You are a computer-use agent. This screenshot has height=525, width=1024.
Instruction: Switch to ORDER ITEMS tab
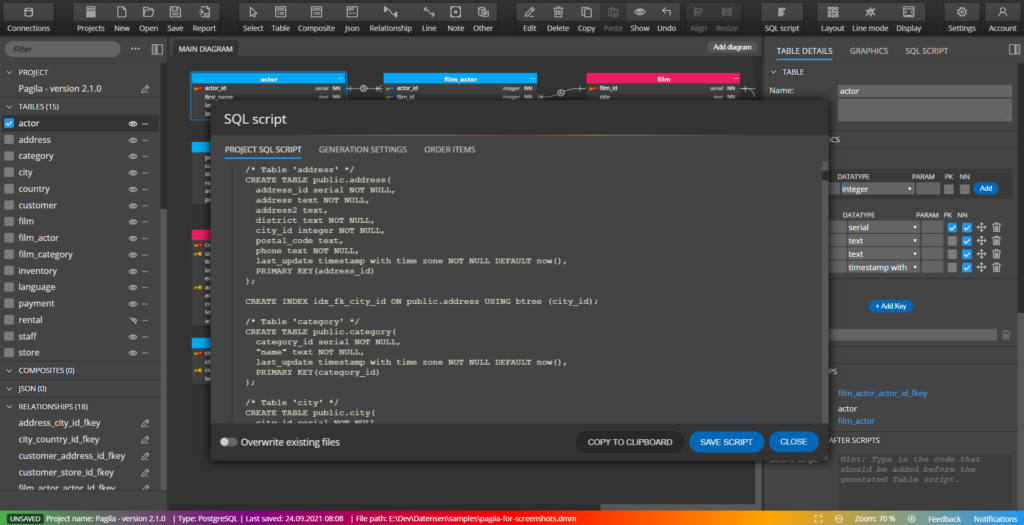click(449, 150)
